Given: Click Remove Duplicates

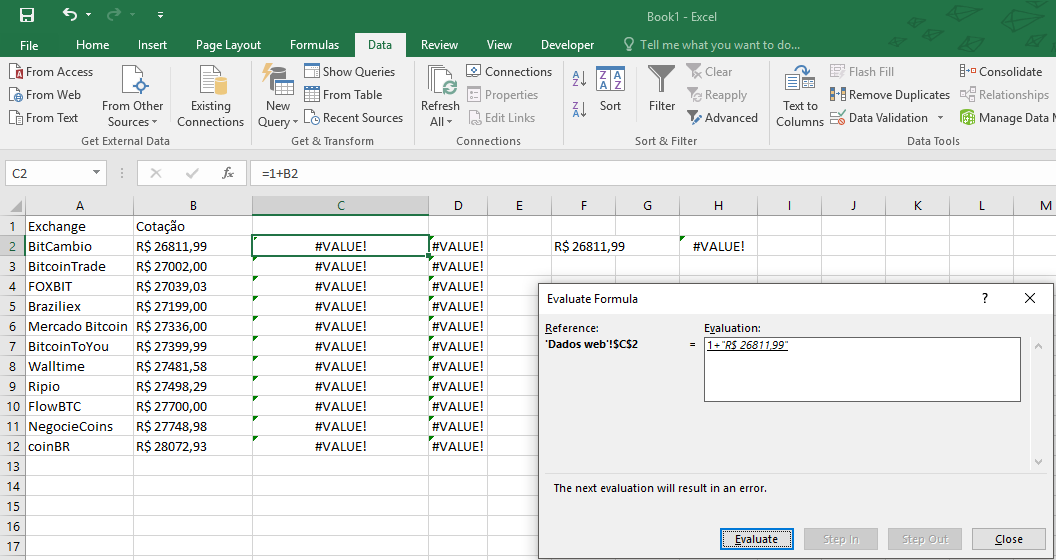Looking at the screenshot, I should (890, 95).
